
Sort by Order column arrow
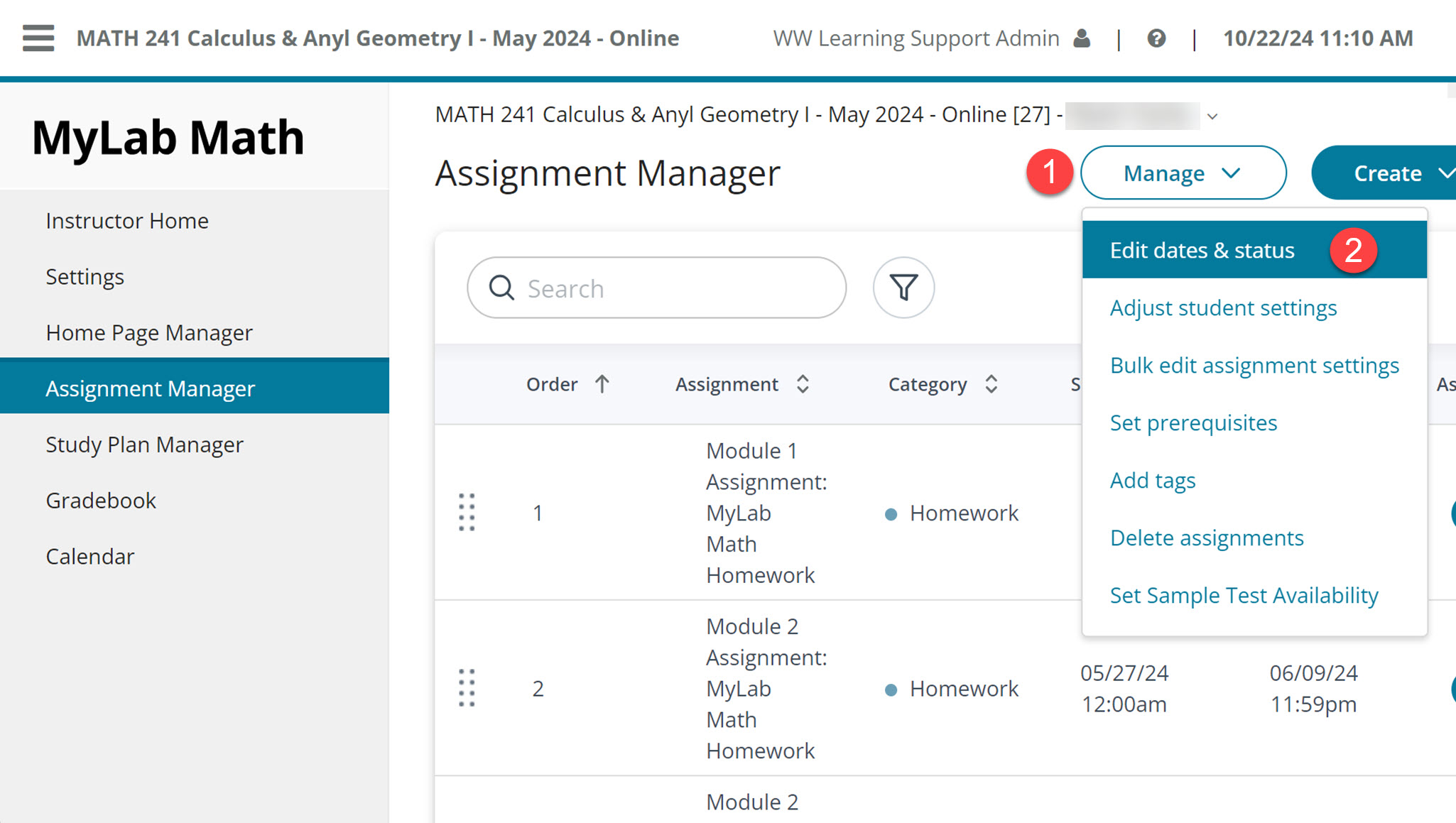tap(602, 384)
